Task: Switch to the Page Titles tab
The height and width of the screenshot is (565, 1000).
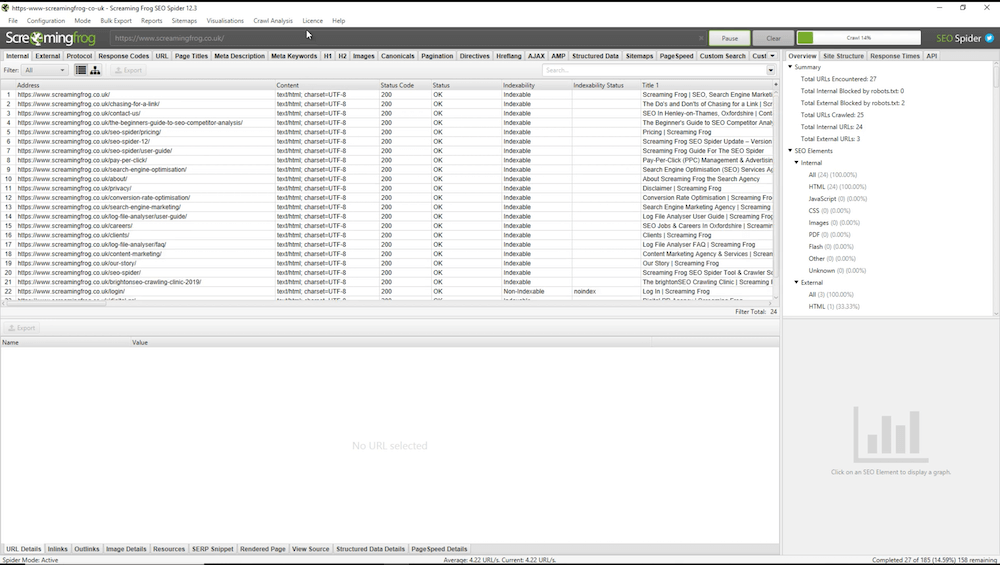Action: pos(191,56)
